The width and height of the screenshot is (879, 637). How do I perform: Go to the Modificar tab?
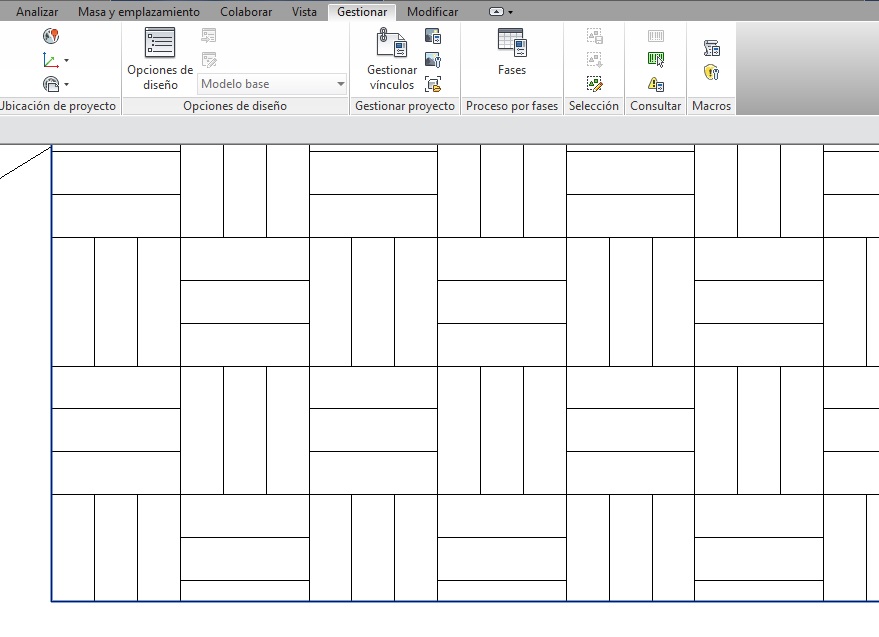coord(432,12)
